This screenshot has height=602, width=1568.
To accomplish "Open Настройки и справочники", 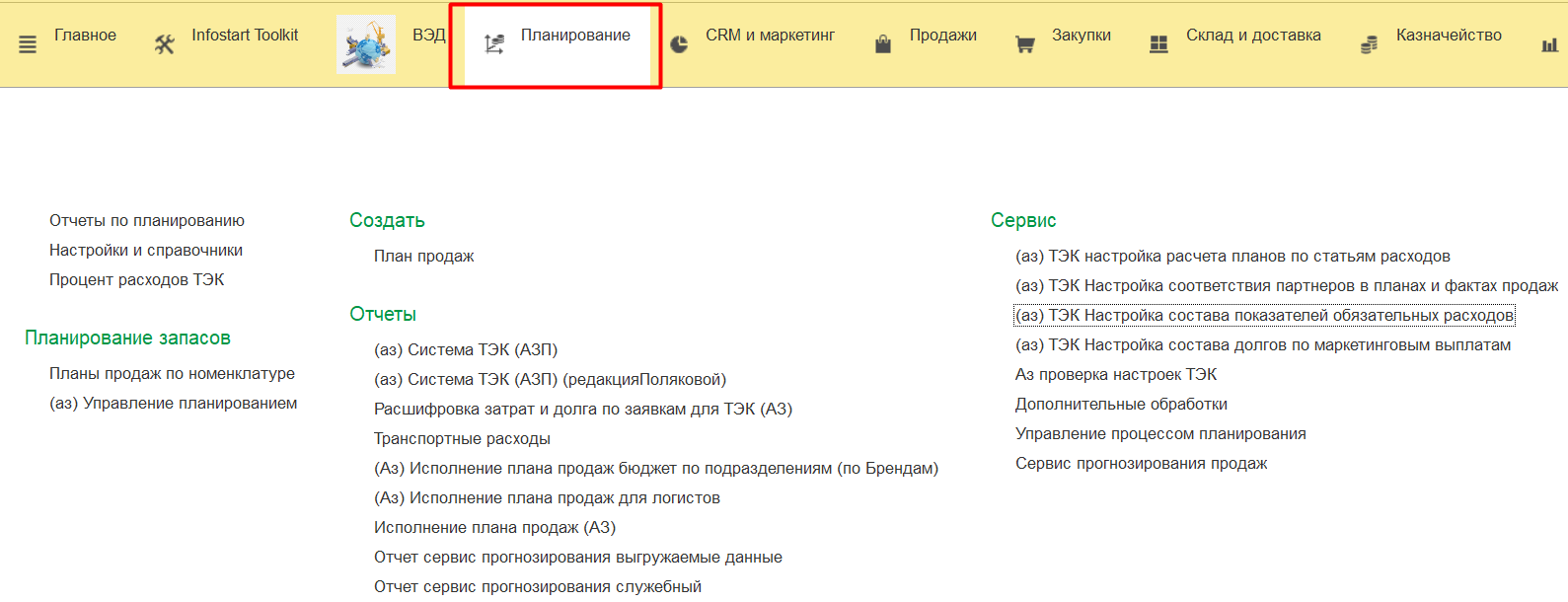I will pyautogui.click(x=146, y=251).
